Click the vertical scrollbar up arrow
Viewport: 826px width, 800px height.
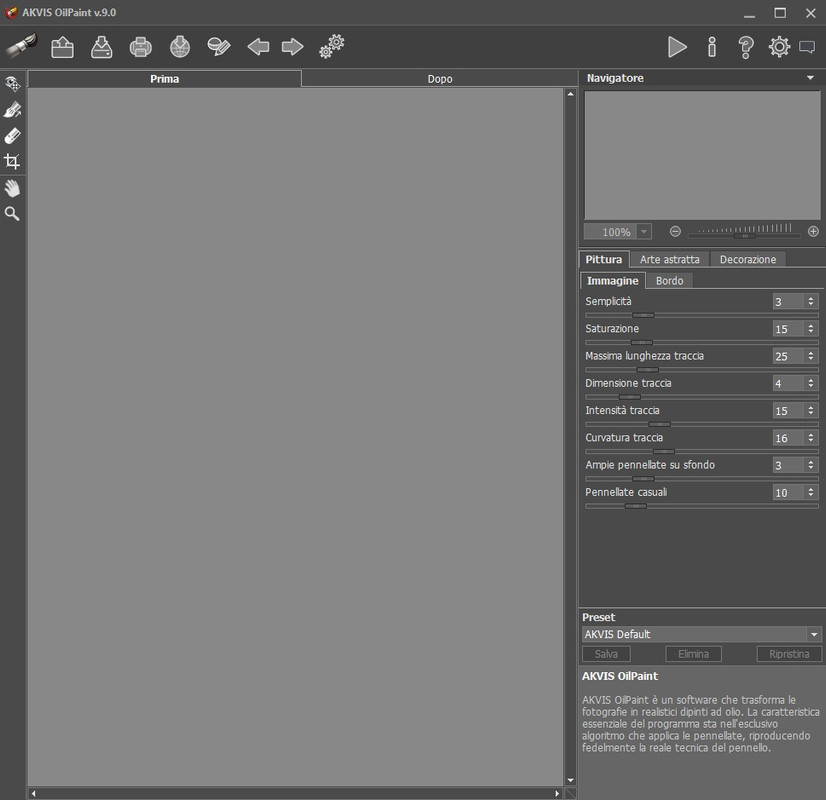[571, 94]
